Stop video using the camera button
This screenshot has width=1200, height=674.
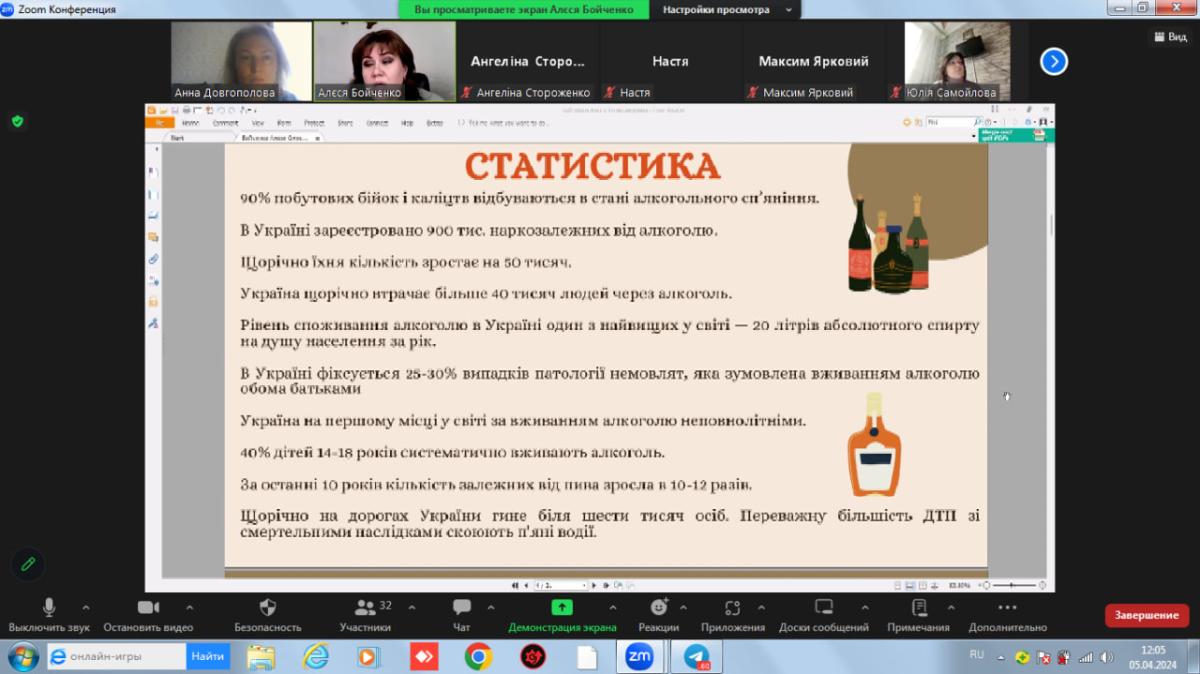click(148, 608)
